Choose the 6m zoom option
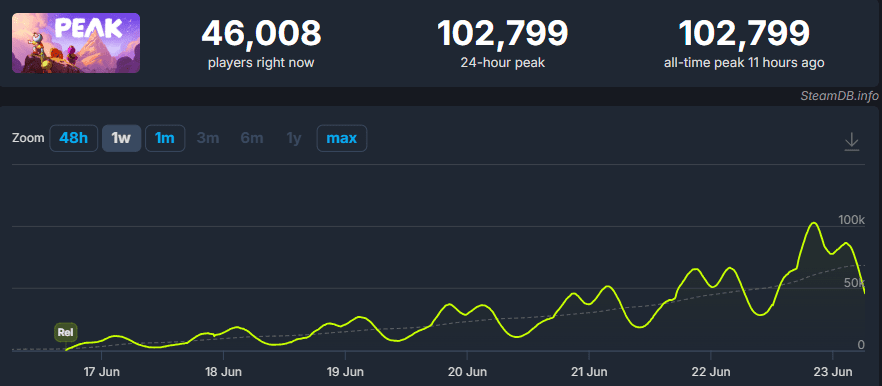 tap(252, 138)
